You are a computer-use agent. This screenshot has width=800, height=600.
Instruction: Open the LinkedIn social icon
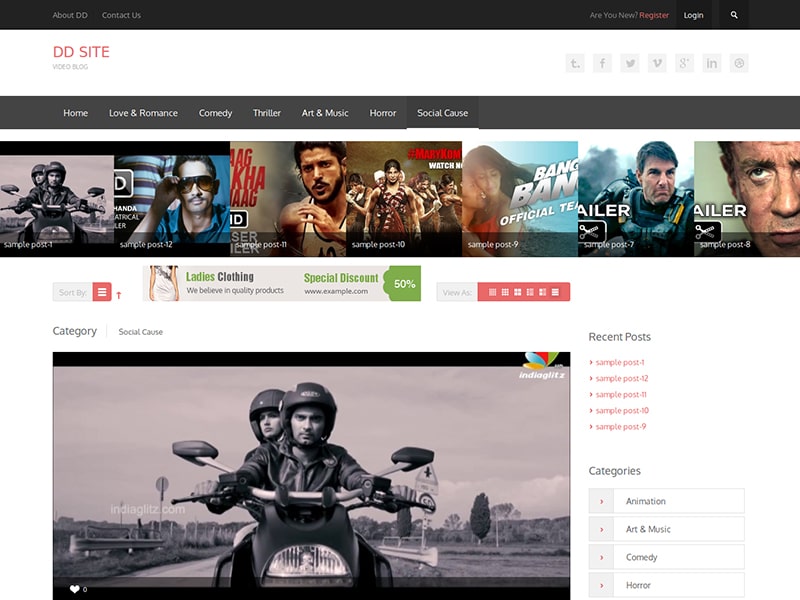712,63
